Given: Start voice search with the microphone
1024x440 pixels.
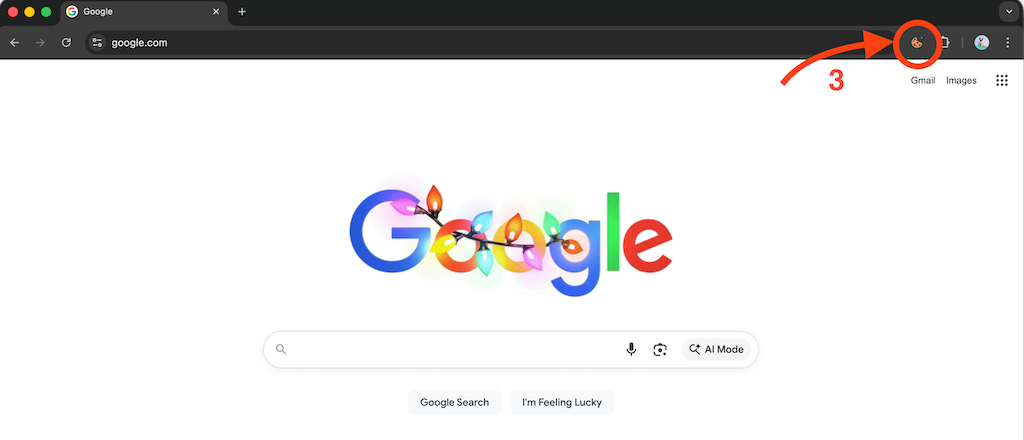Looking at the screenshot, I should pyautogui.click(x=631, y=350).
